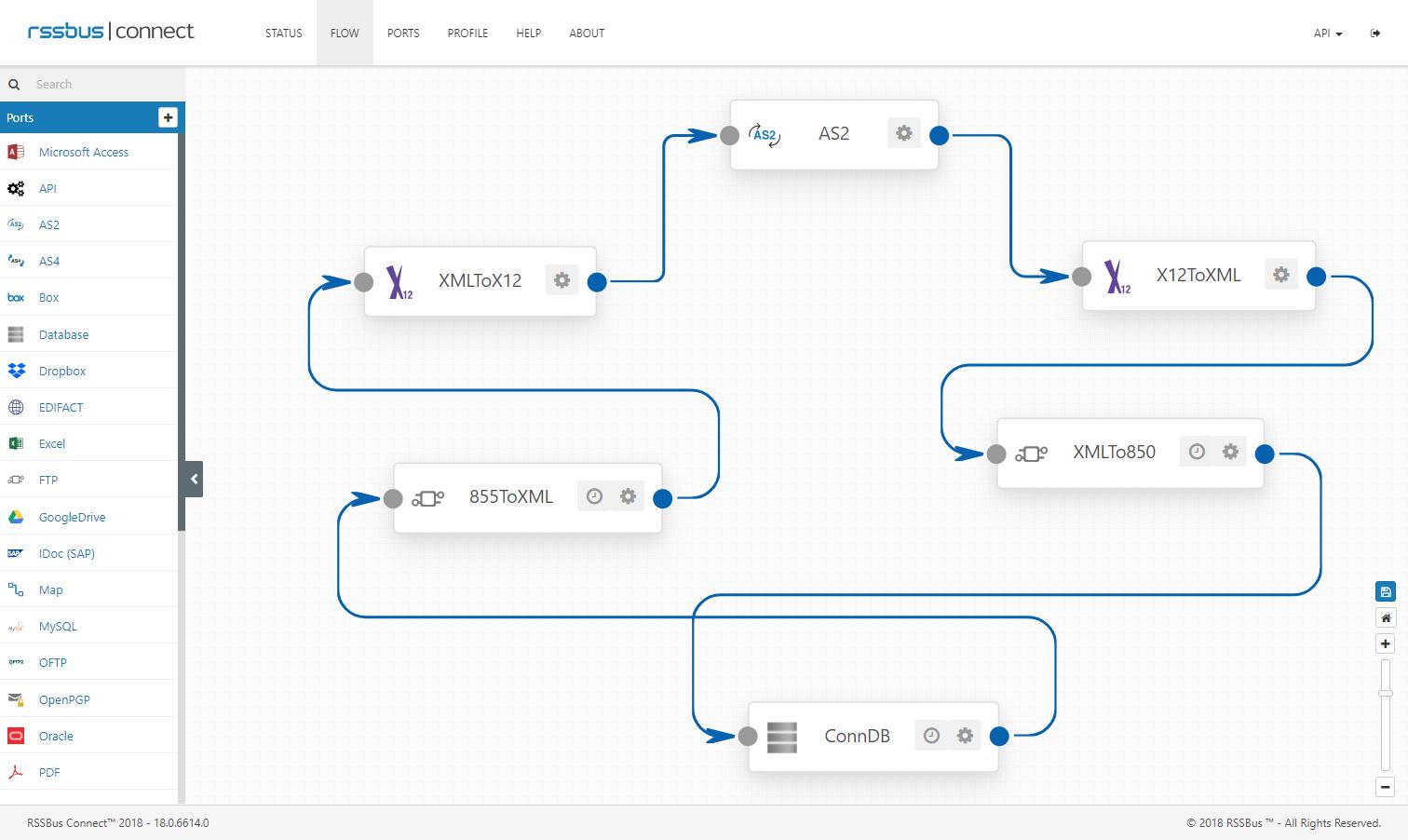Open the gear settings on X12ToXML node
This screenshot has width=1408, height=840.
[1281, 275]
